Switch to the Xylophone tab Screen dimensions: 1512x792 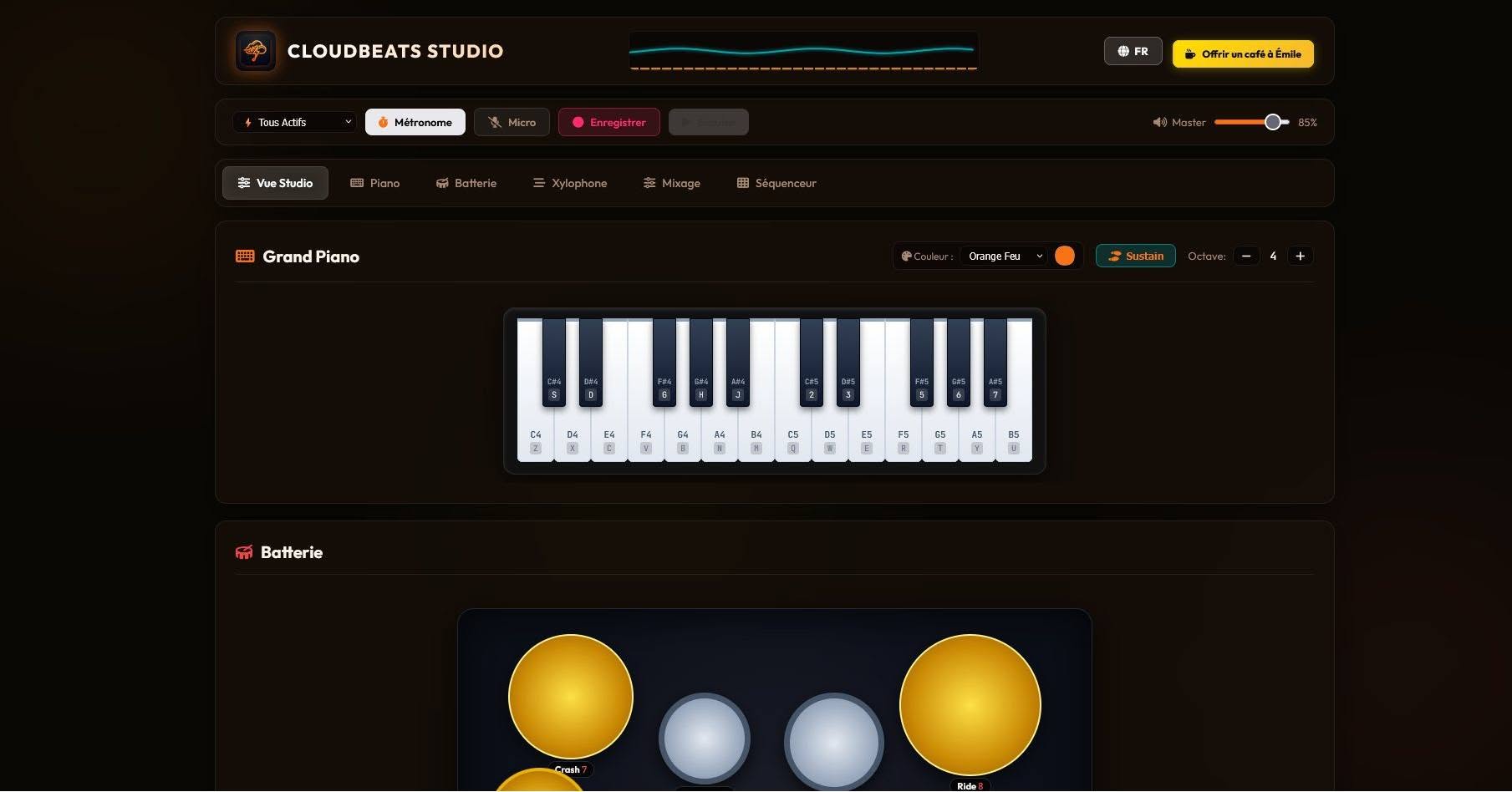coord(570,183)
